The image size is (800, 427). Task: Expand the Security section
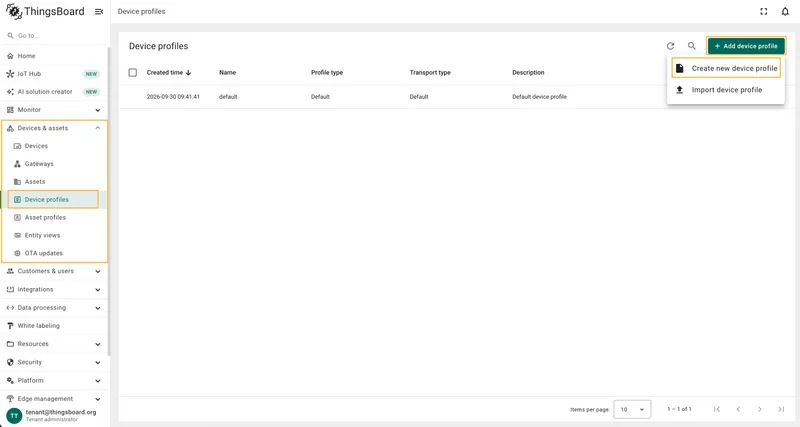[x=55, y=362]
